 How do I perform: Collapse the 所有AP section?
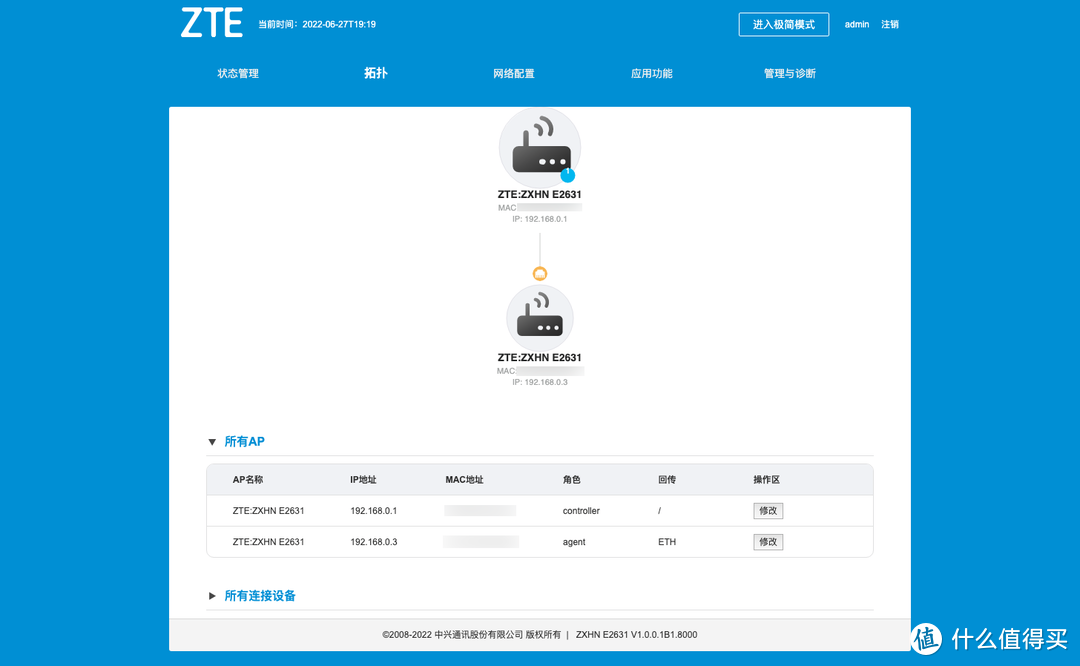240,441
